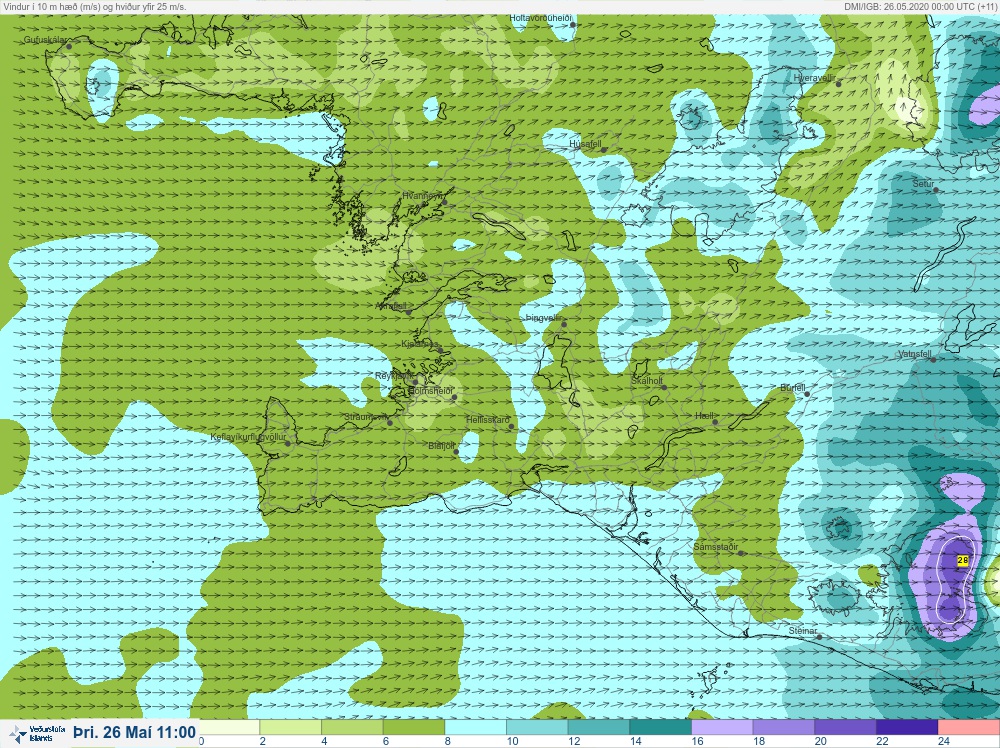This screenshot has height=748, width=1000.
Task: Select the Bláfjöll station label
Action: pyautogui.click(x=443, y=446)
